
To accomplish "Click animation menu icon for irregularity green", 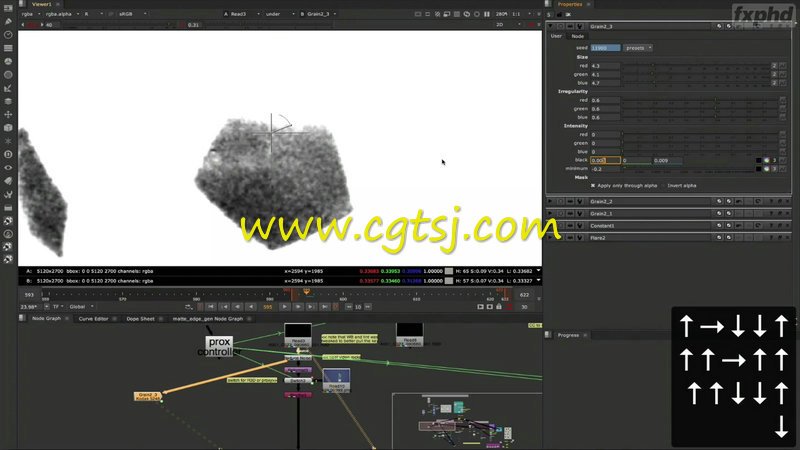I will (x=783, y=109).
